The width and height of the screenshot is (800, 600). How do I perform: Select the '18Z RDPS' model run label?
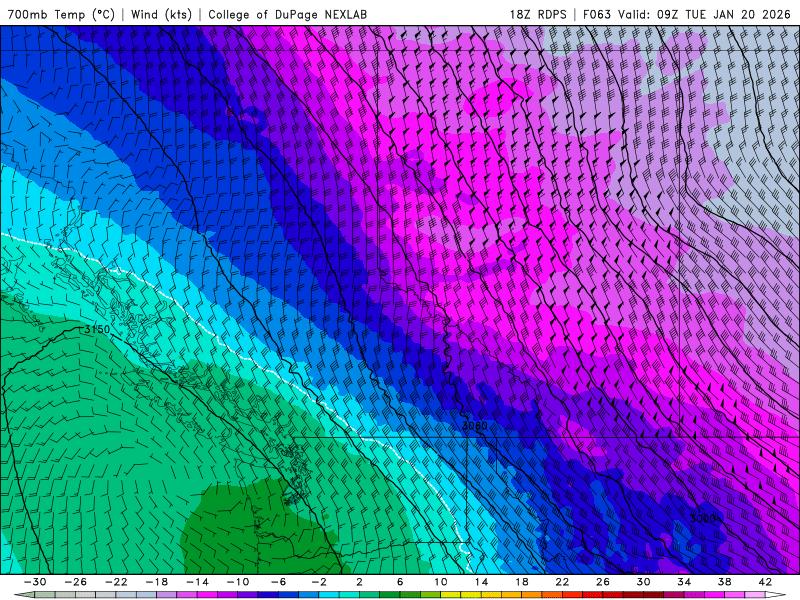tap(538, 14)
